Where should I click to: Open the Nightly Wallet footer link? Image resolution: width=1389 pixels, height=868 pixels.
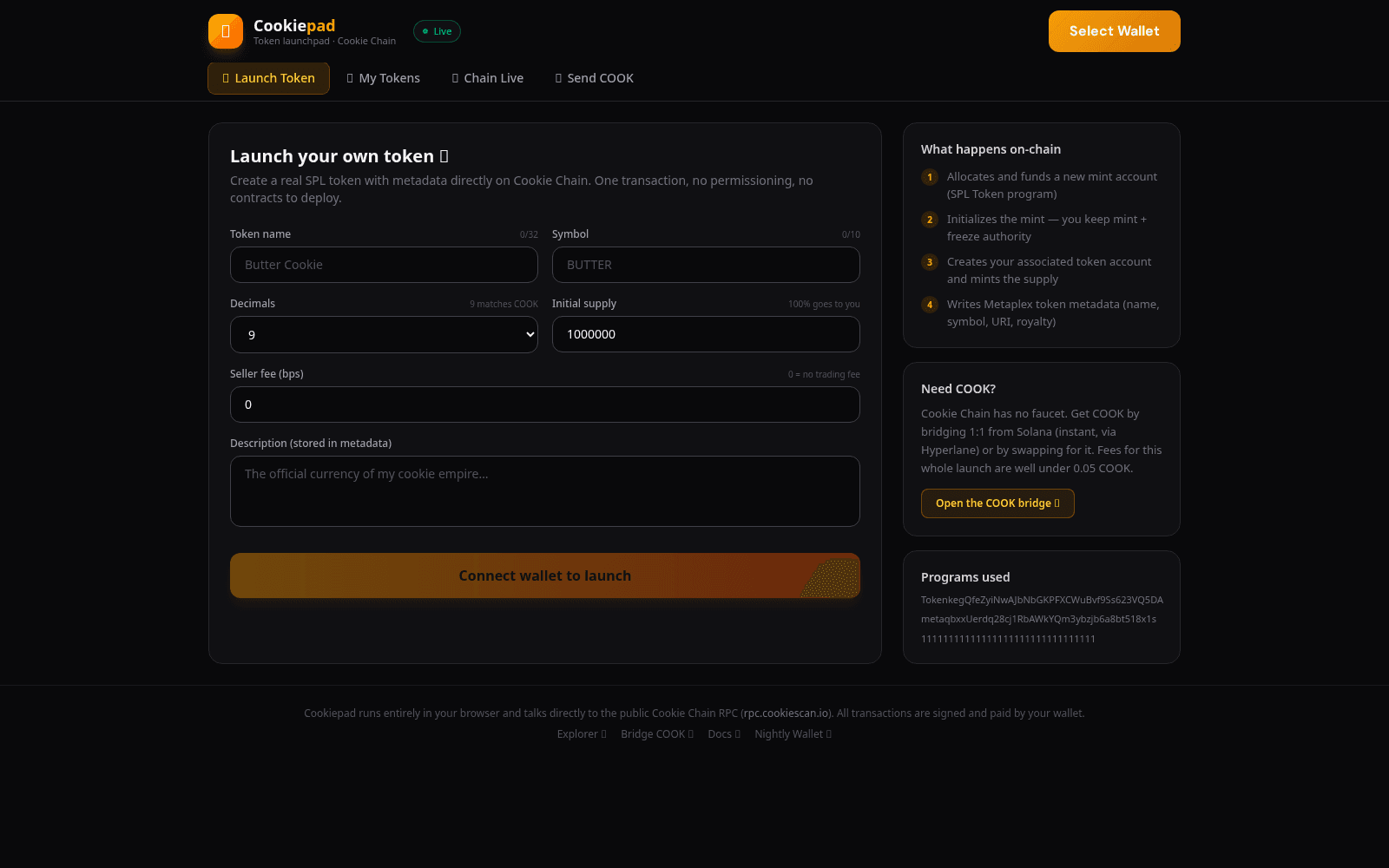pyautogui.click(x=793, y=734)
